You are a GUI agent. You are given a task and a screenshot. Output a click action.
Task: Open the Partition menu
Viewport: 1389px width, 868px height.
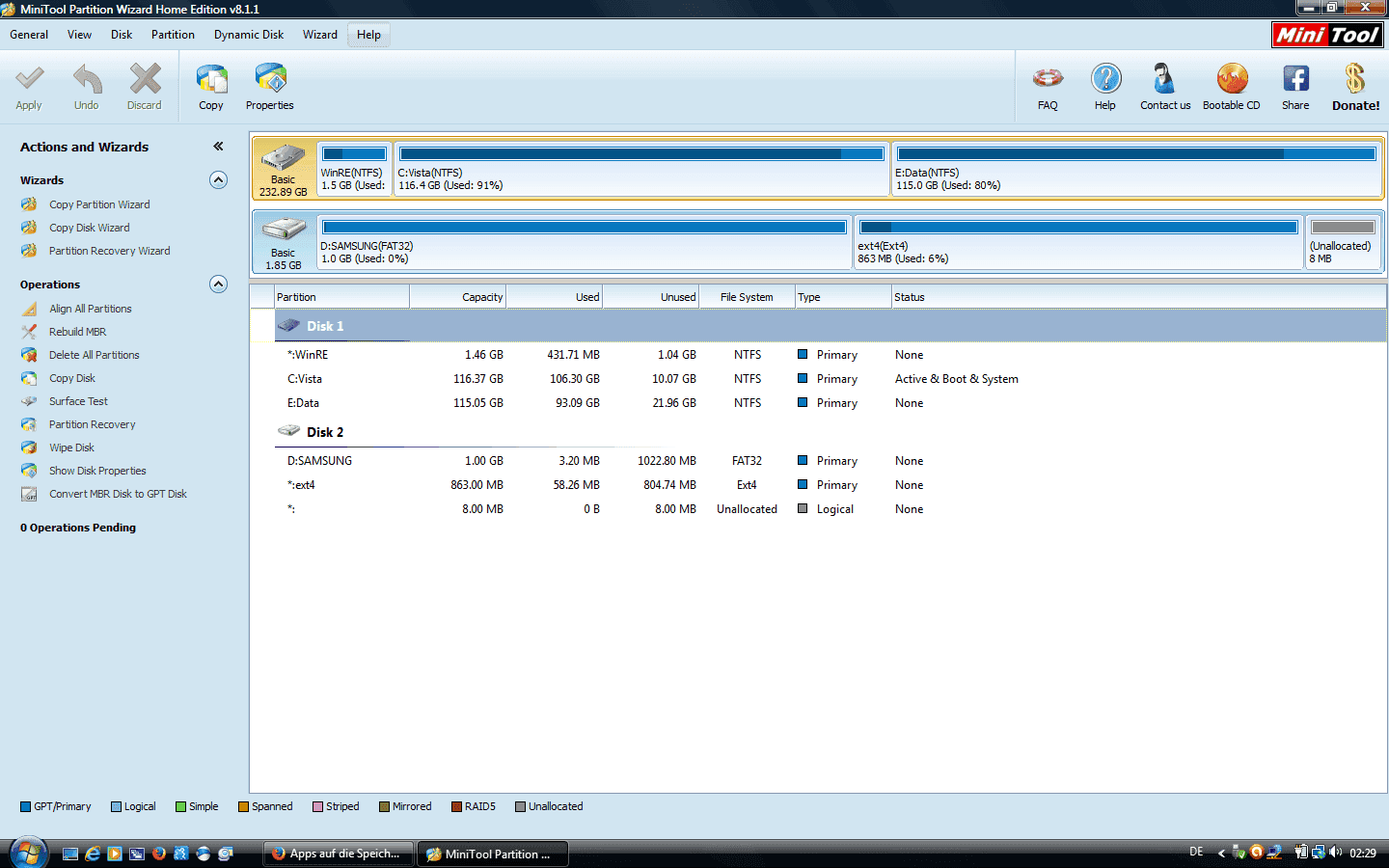(x=173, y=35)
